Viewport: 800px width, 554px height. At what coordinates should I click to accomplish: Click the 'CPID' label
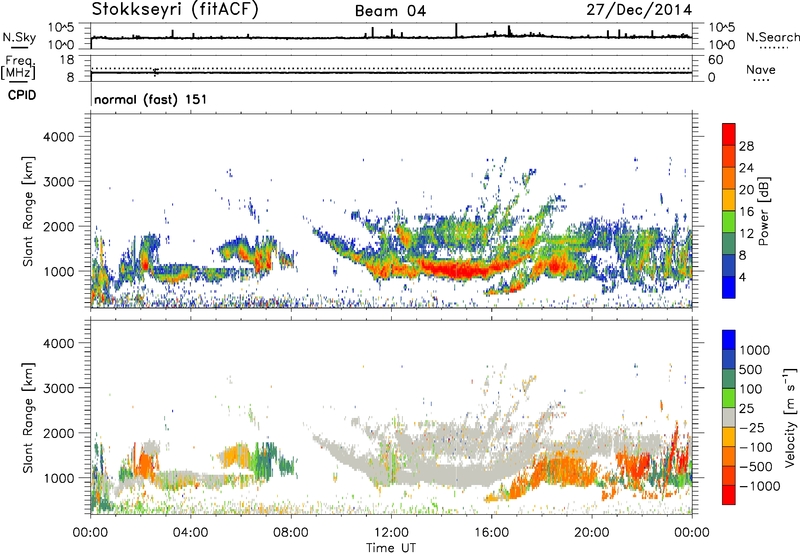pos(22,95)
